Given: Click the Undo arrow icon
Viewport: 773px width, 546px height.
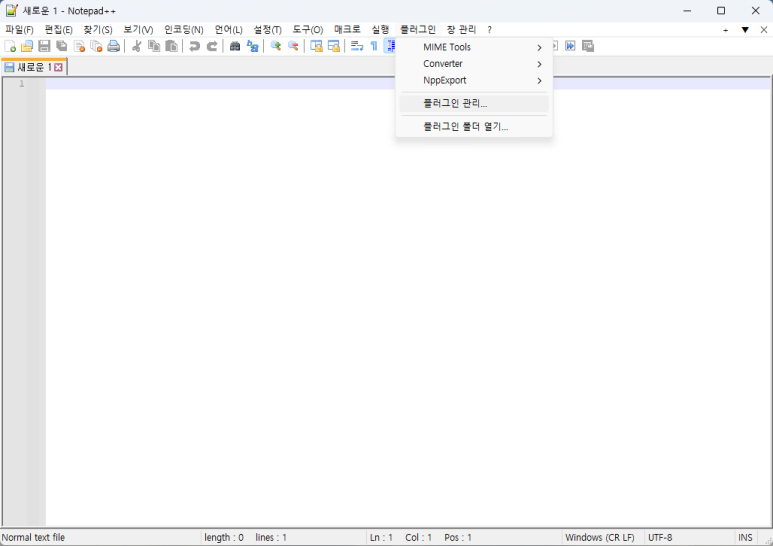Looking at the screenshot, I should coord(195,46).
